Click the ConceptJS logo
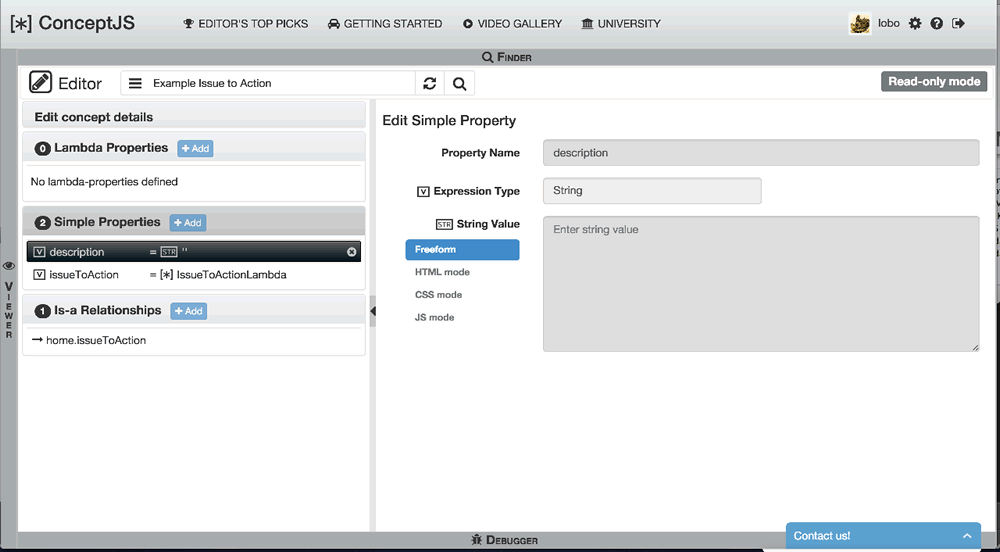 (x=73, y=24)
